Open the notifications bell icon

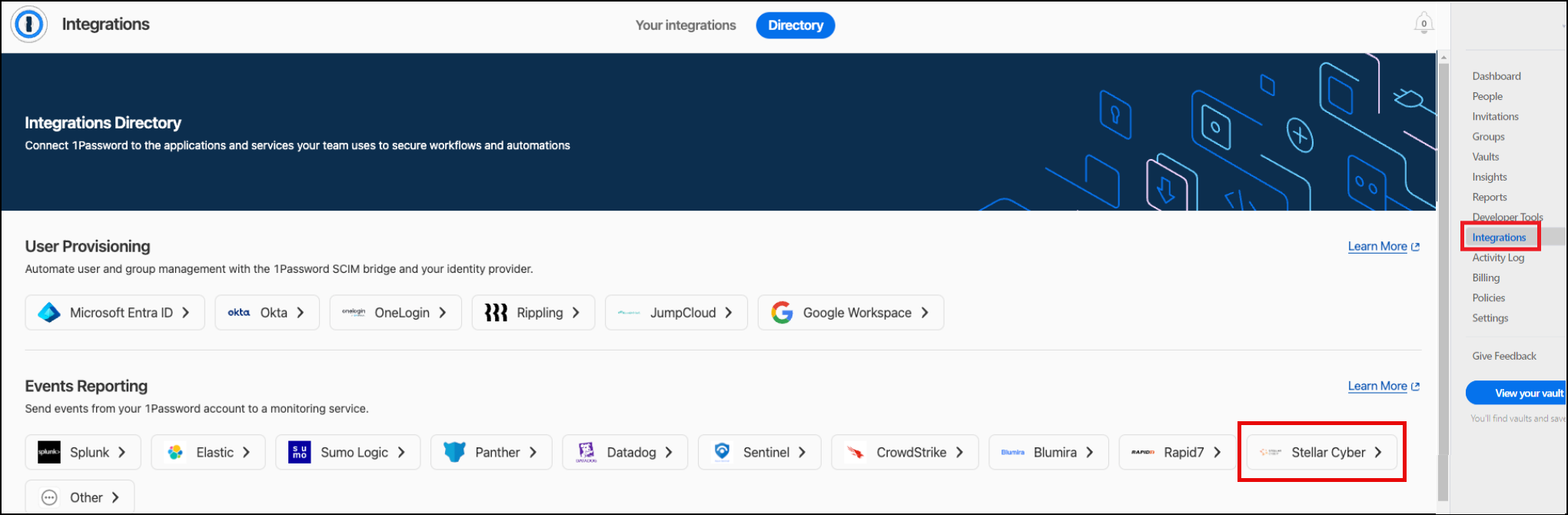1423,24
